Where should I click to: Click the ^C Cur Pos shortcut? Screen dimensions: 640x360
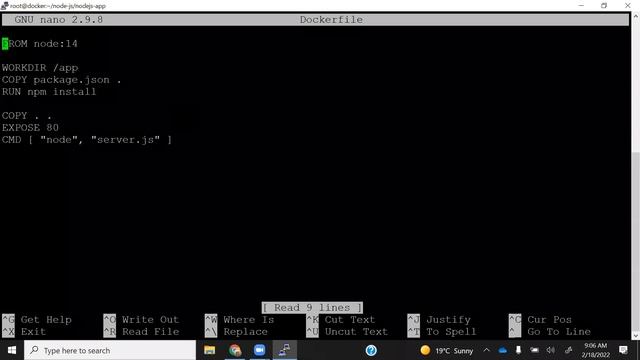(540, 320)
